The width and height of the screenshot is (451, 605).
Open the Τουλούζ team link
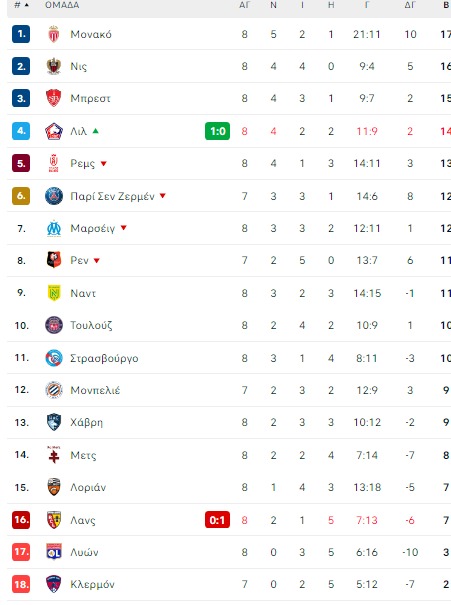(91, 325)
